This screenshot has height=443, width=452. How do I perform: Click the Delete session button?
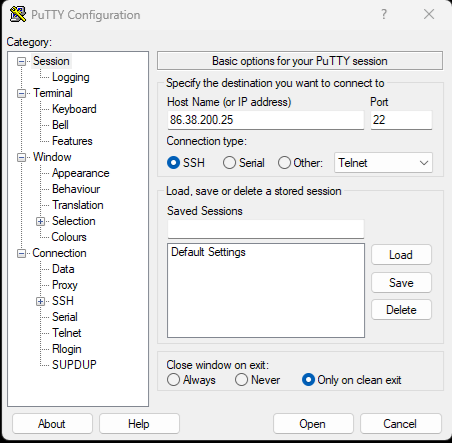(x=401, y=310)
